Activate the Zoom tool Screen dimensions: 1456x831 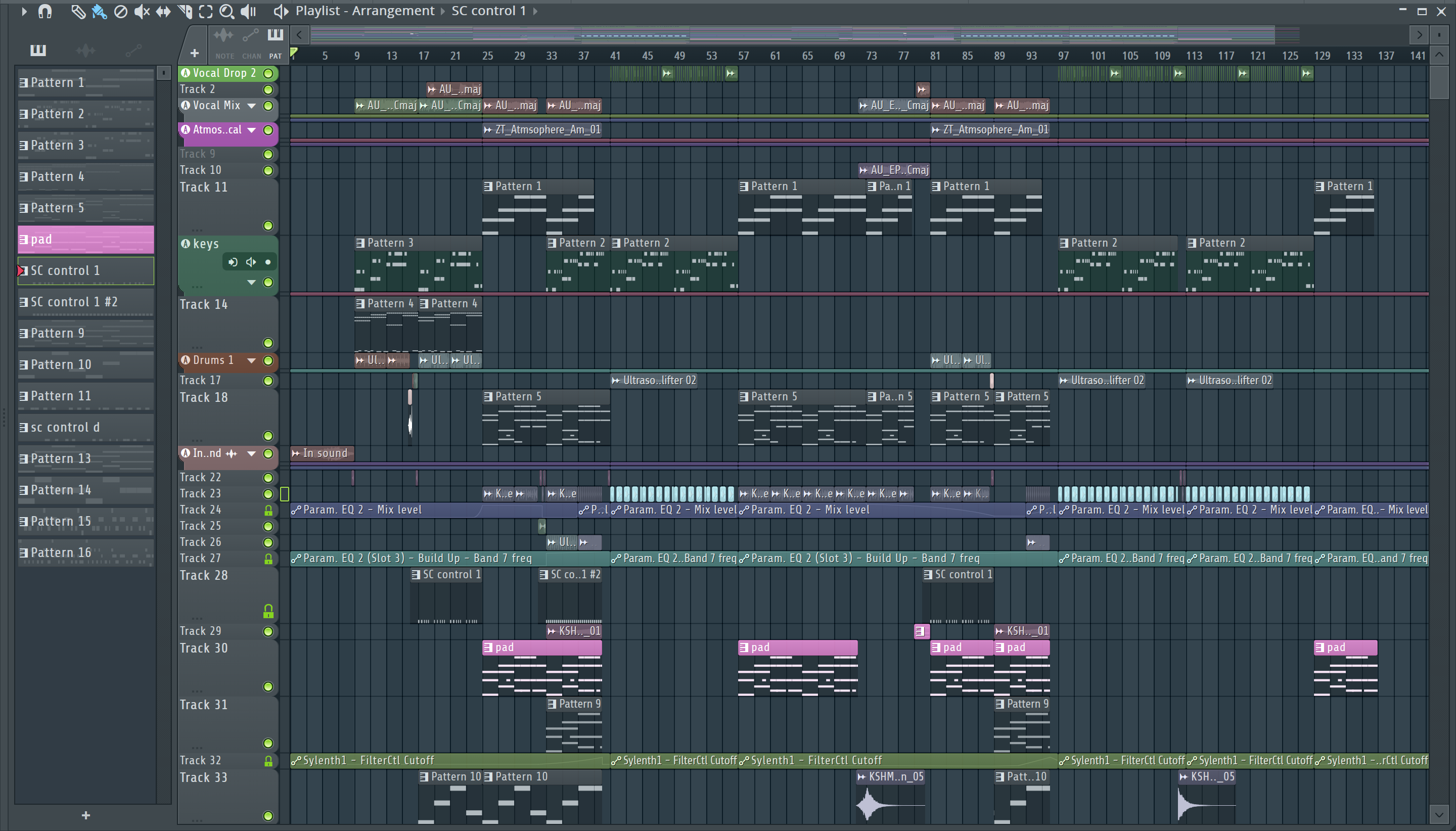pyautogui.click(x=226, y=11)
